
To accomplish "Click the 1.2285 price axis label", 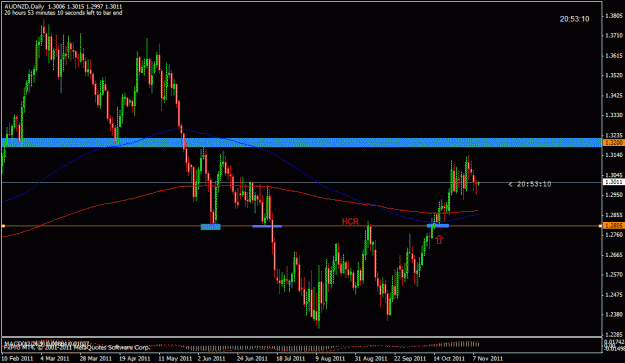I will click(613, 335).
